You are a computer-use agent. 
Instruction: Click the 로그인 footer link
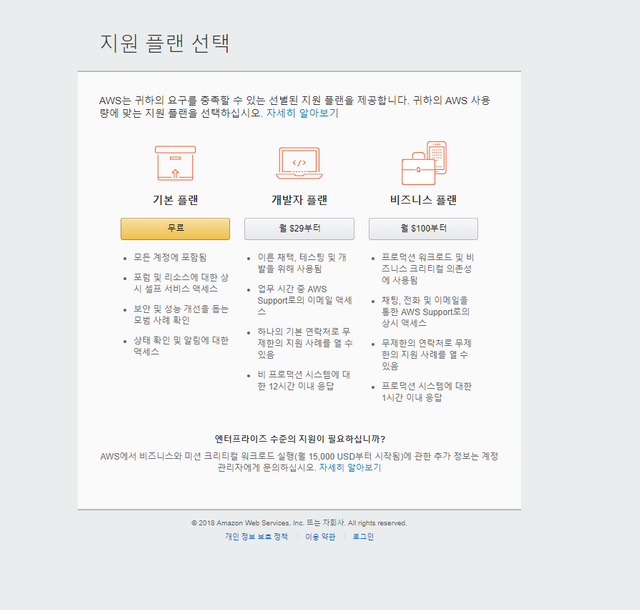tap(363, 537)
